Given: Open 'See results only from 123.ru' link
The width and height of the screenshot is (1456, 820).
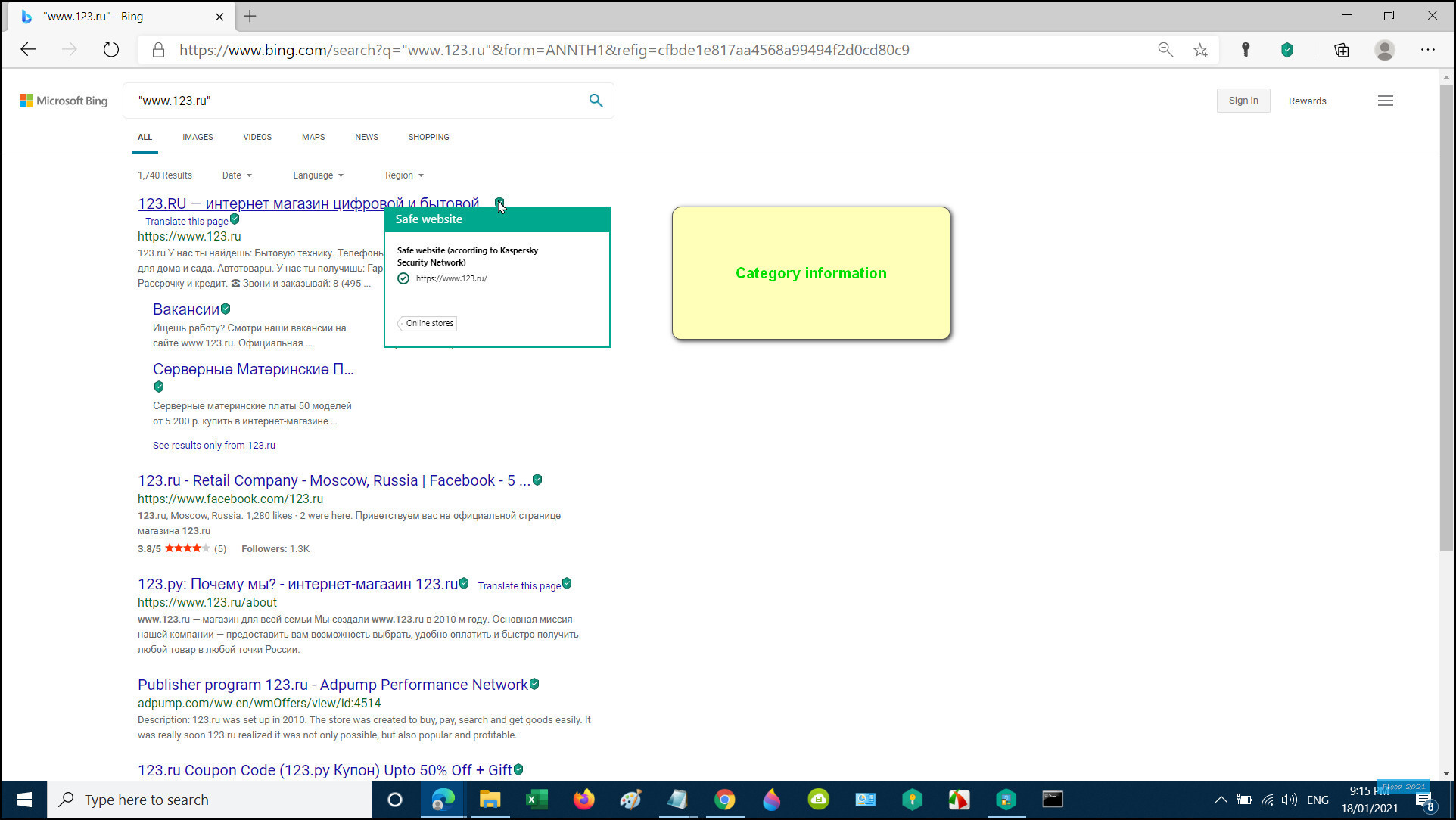Looking at the screenshot, I should click(213, 445).
